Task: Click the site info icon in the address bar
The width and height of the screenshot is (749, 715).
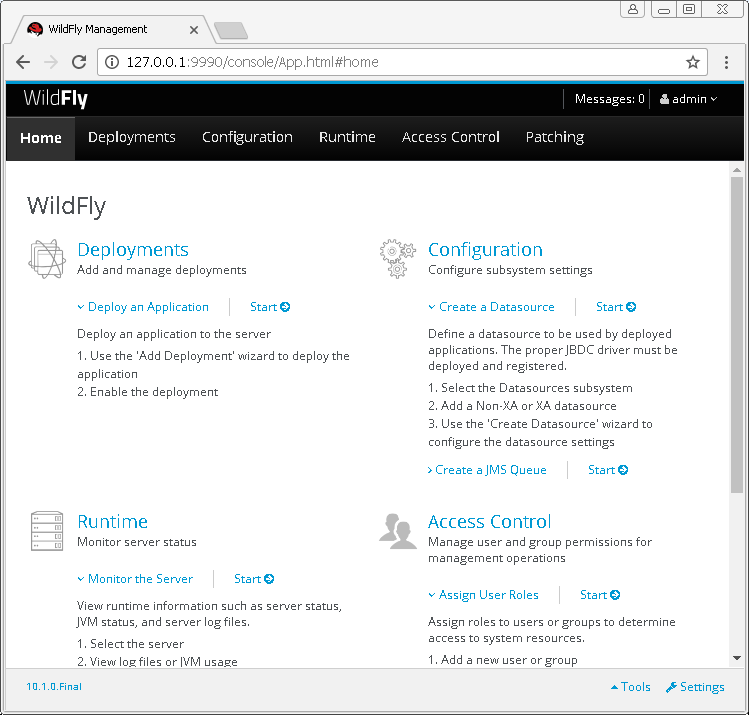Action: (112, 62)
